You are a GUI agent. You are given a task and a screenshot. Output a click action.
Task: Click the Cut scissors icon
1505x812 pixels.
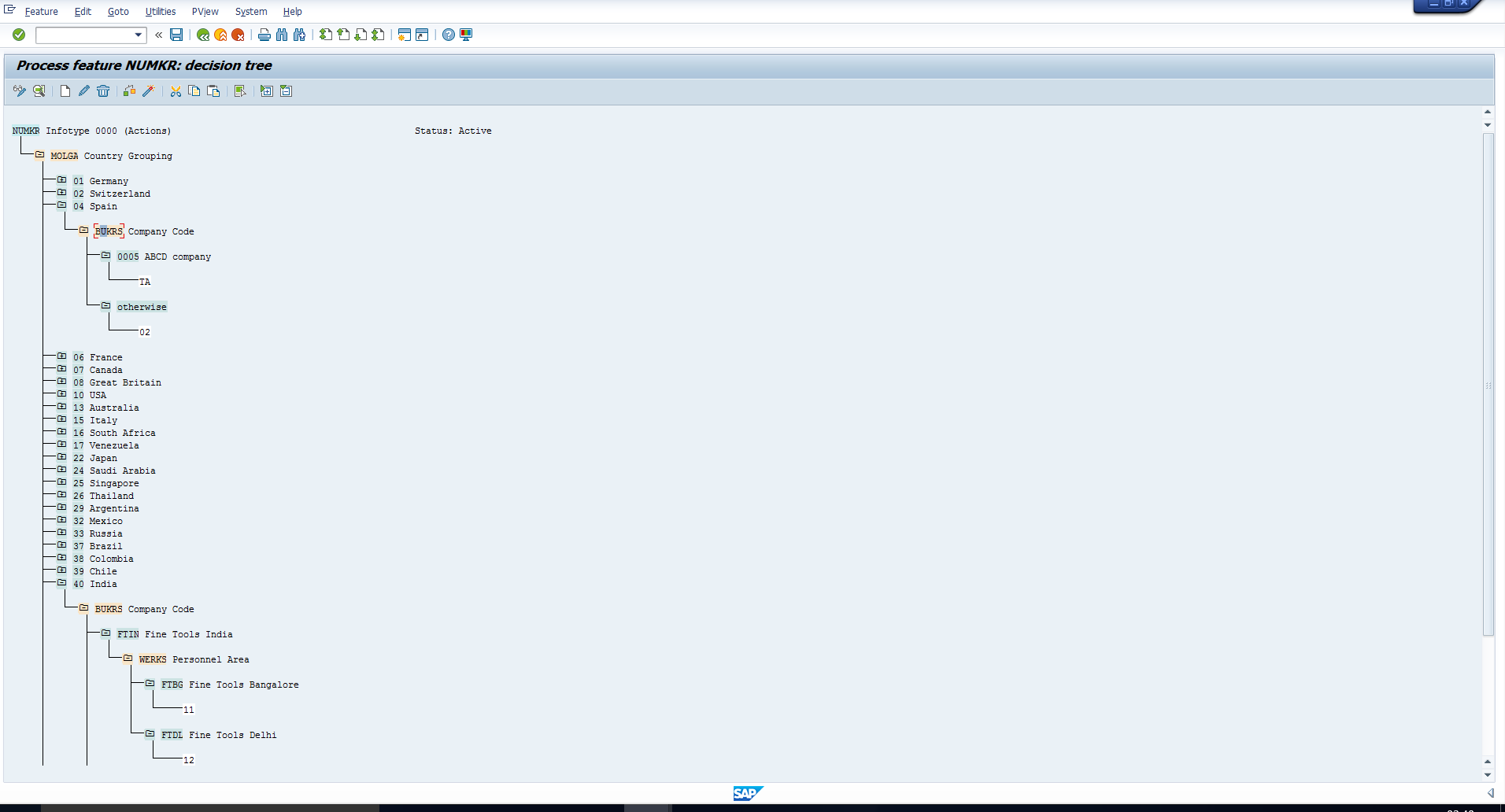176,91
